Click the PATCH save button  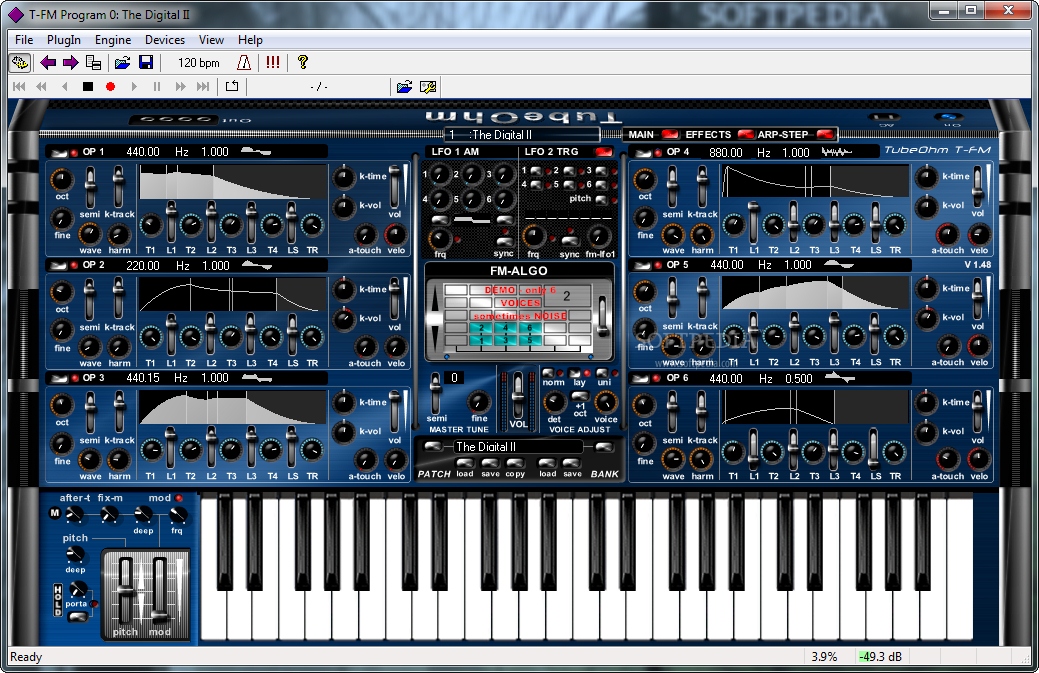point(490,463)
